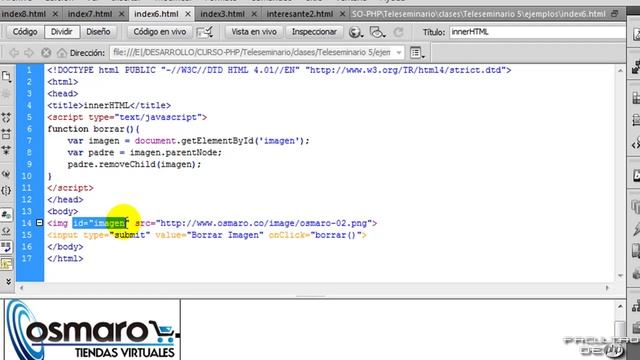640x360 pixels.
Task: Select the Osmaro logo image in design view
Action: tap(93, 330)
